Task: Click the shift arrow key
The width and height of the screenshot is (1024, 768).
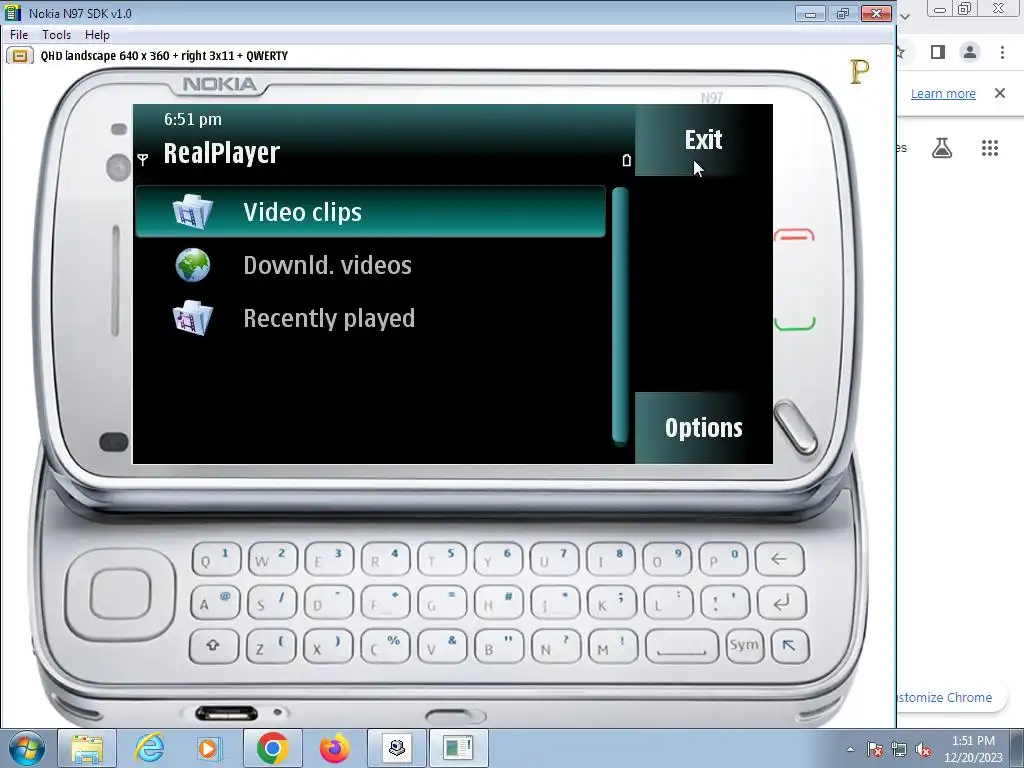Action: [213, 646]
